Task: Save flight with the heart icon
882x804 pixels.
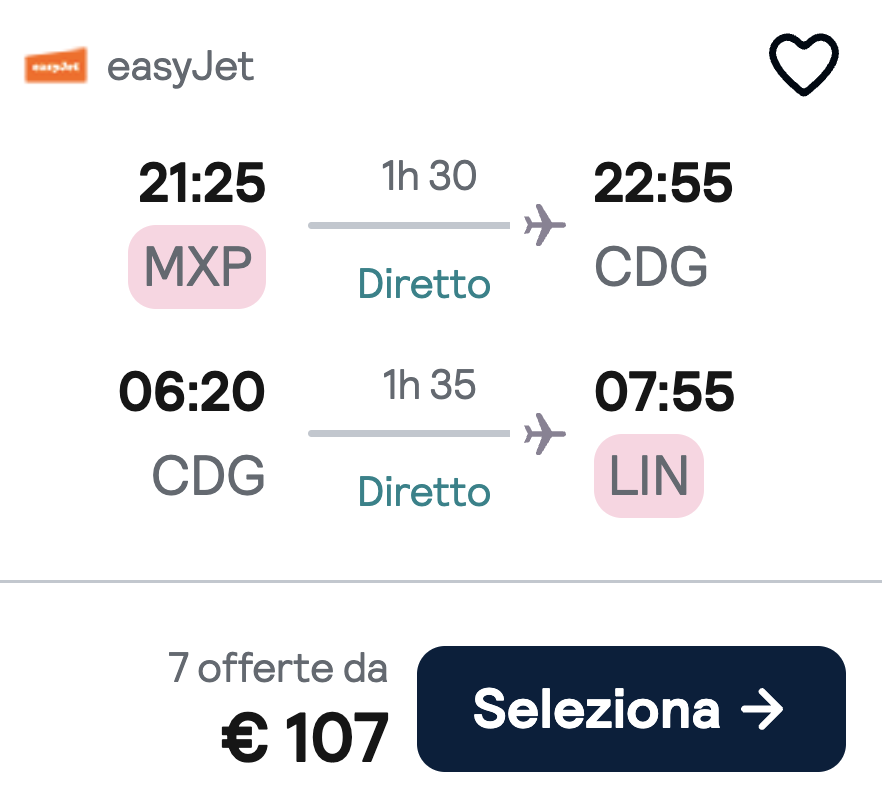Action: [x=803, y=66]
